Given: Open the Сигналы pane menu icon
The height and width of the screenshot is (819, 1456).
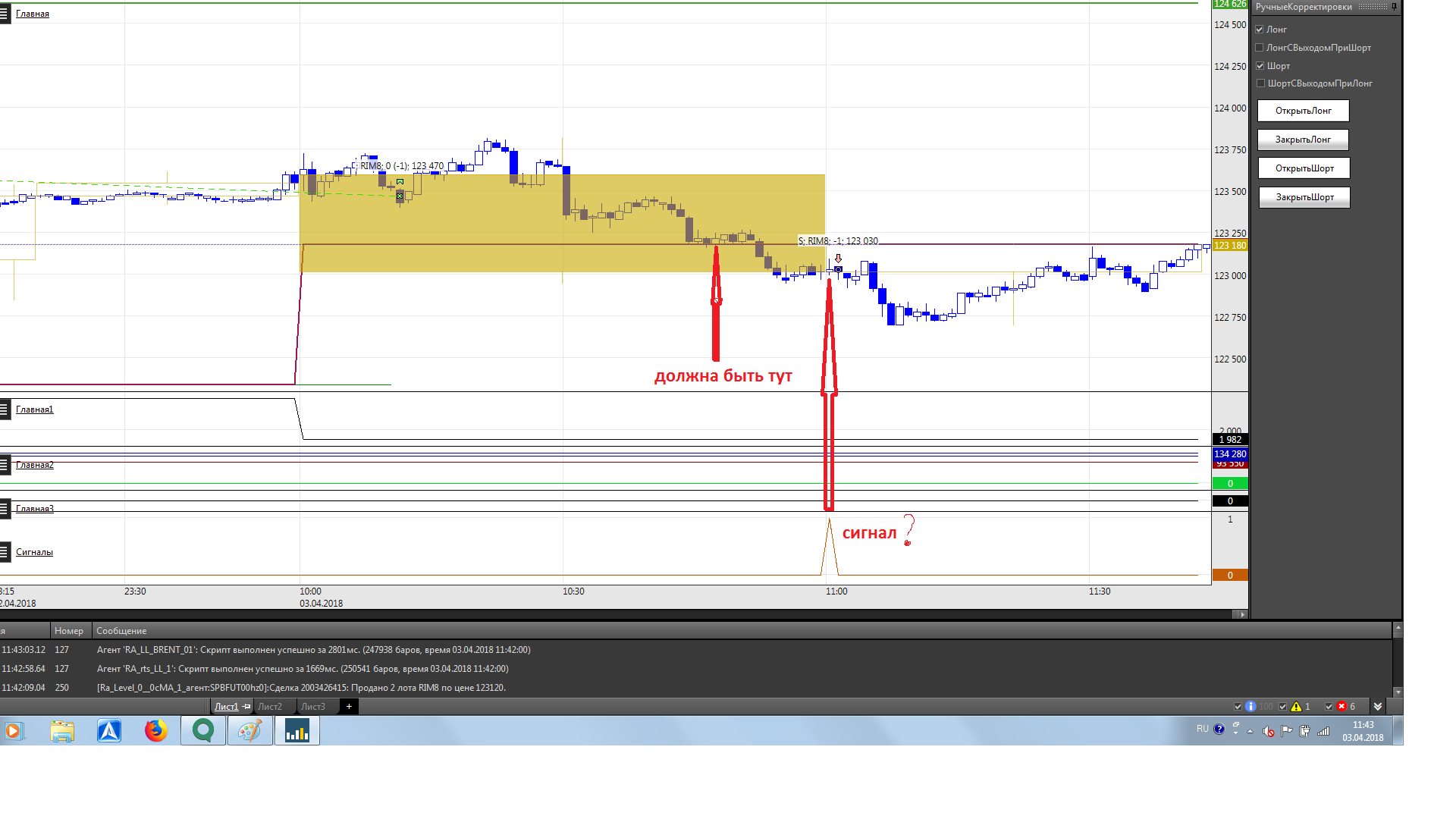Looking at the screenshot, I should tap(5, 552).
